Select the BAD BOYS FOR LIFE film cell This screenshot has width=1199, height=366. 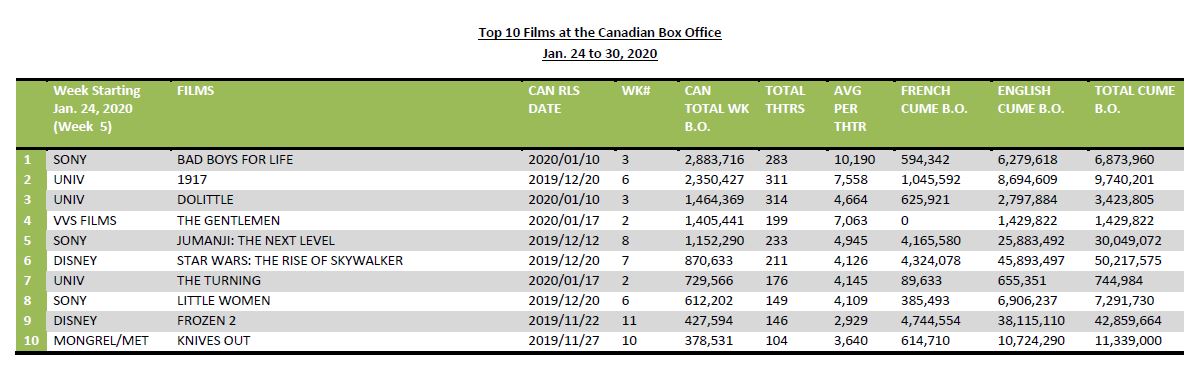(x=235, y=160)
